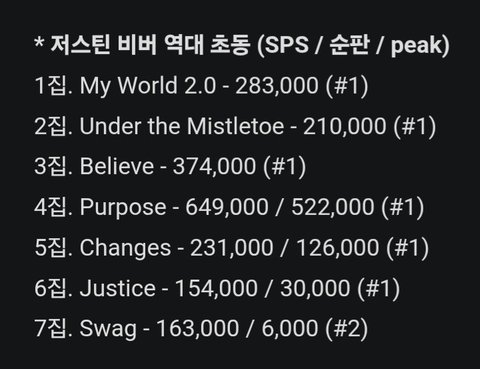The image size is (480, 369).
Task: Click the 210,000 figure for Under the Mistletoe
Action: 344,126
